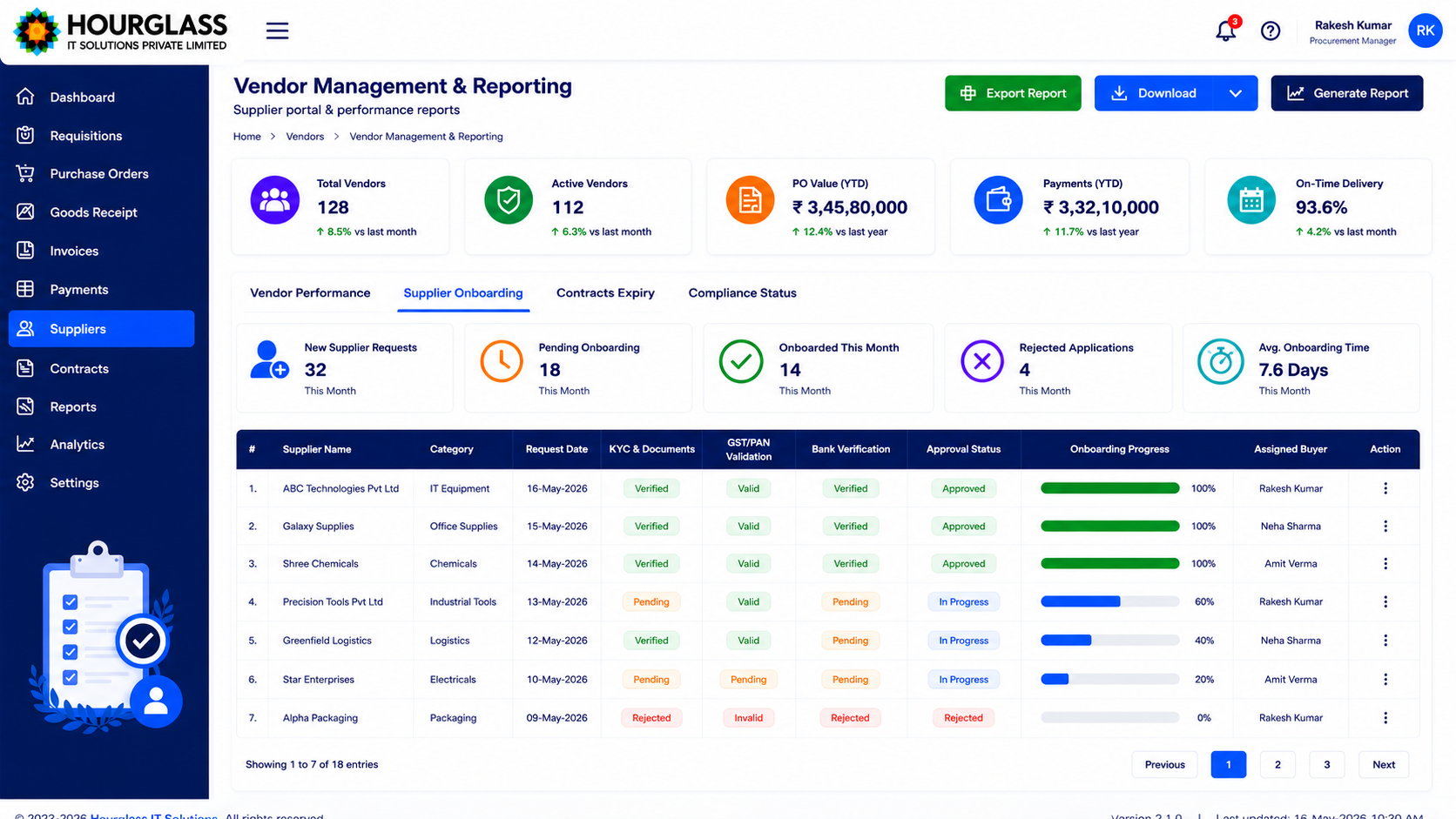Click the Approval Status column header
Viewport: 1456px width, 819px height.
[963, 449]
